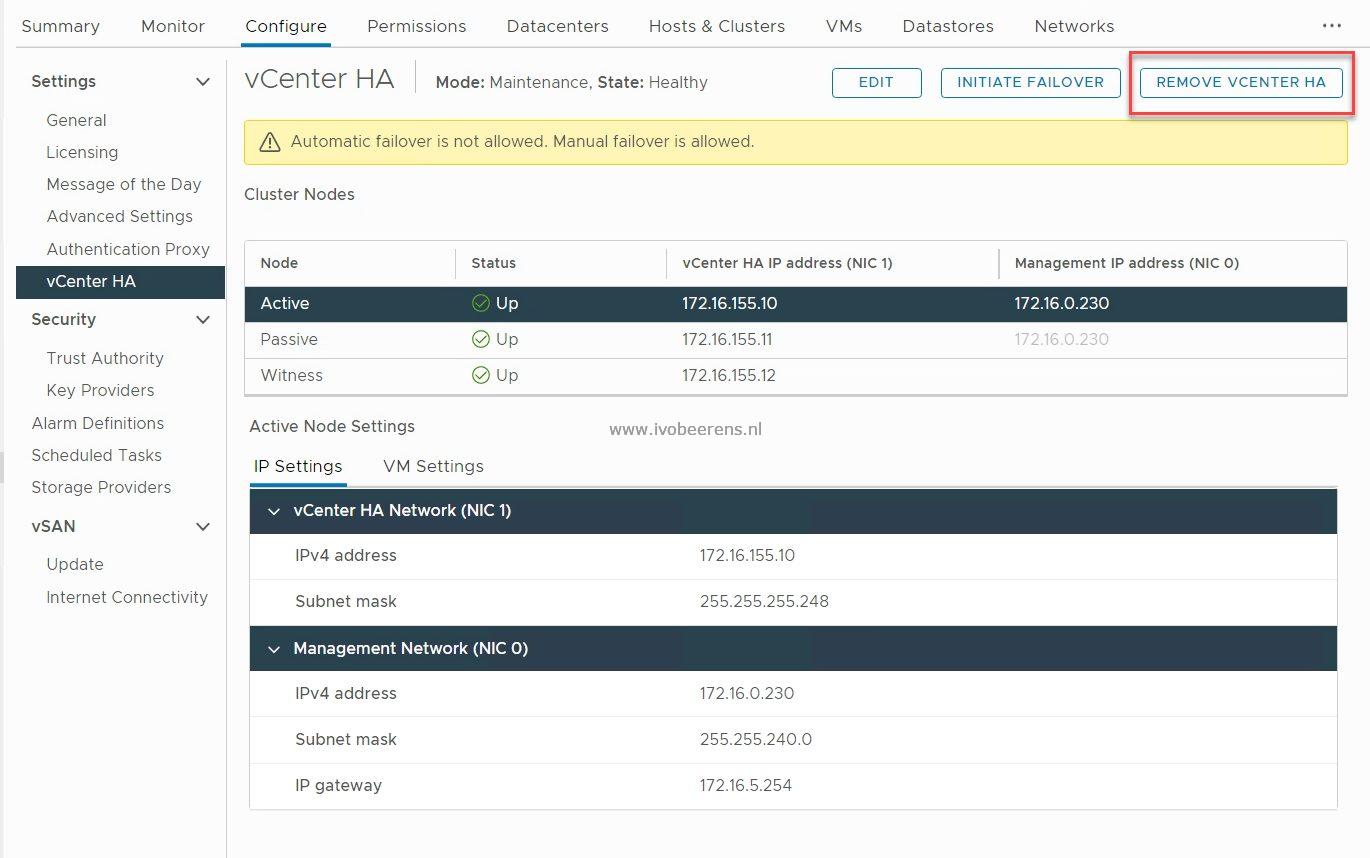Screen dimensions: 1370x858
Task: Switch to the Summary tab
Action: tap(60, 26)
